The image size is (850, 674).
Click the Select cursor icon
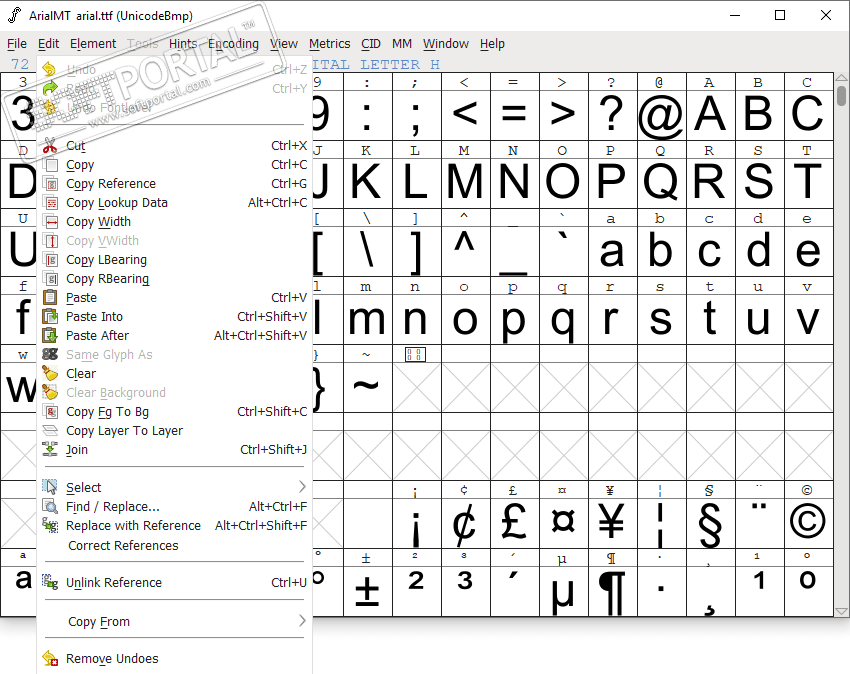(50, 487)
